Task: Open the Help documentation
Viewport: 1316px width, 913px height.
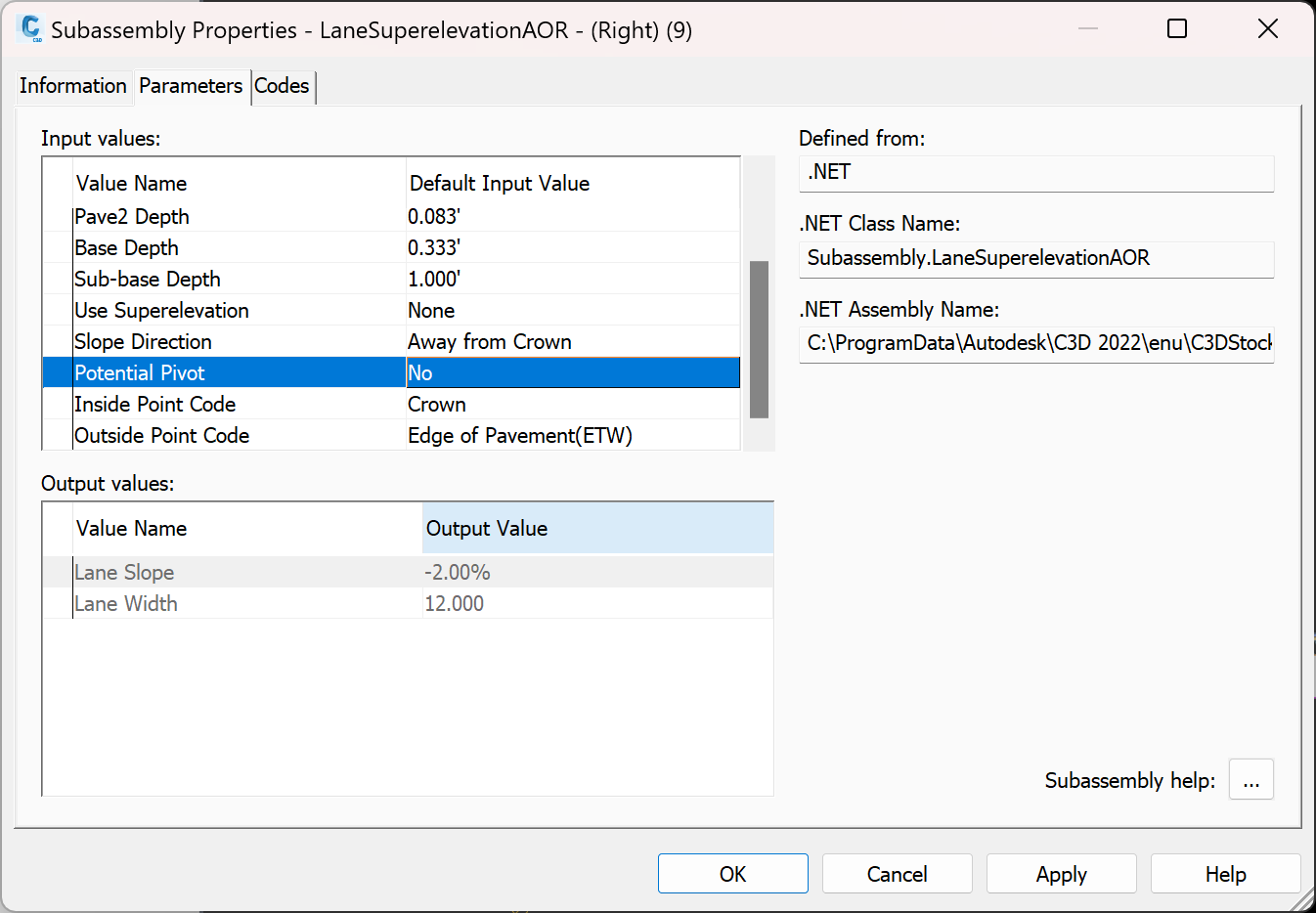Action: (1225, 874)
